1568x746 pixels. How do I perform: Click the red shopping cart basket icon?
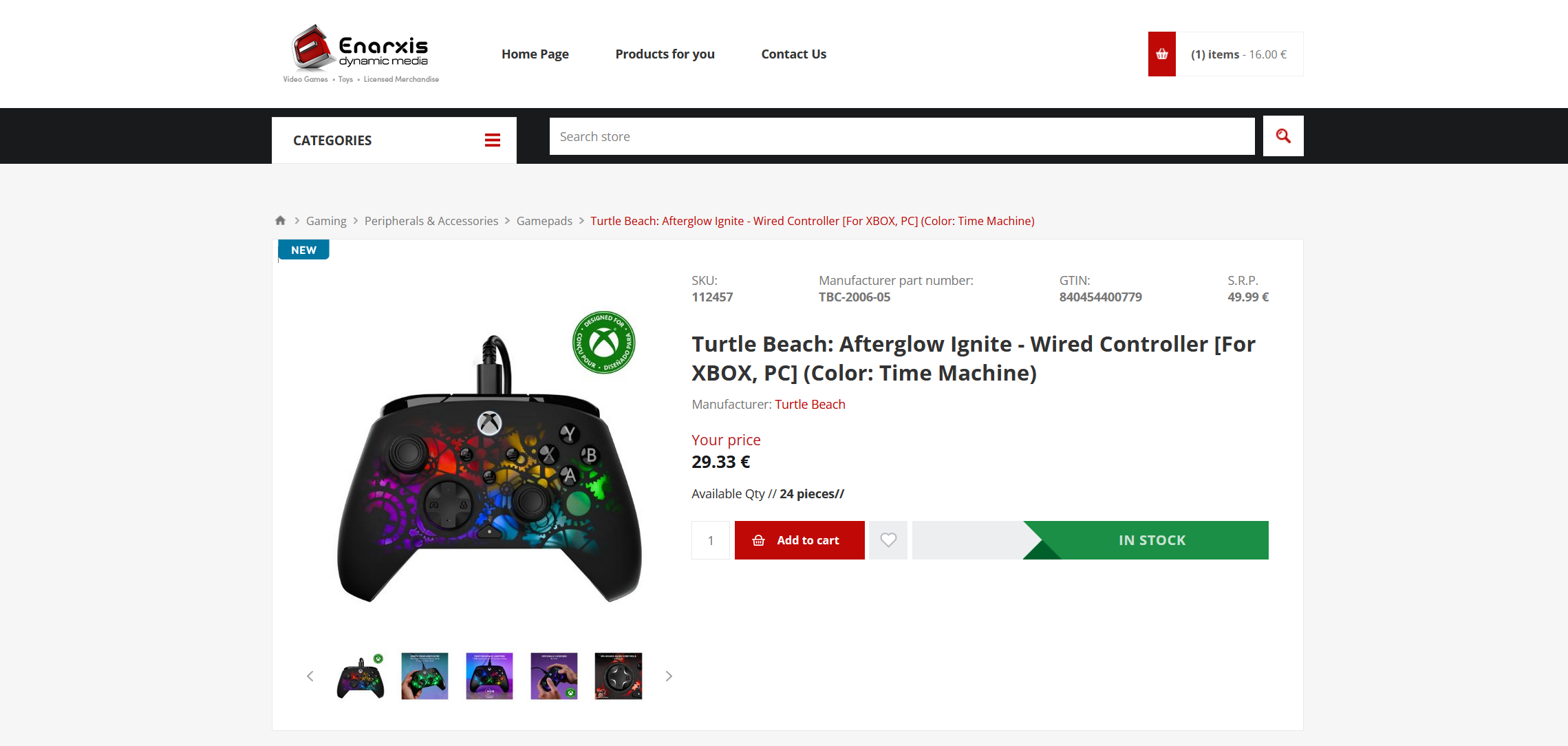[1161, 54]
